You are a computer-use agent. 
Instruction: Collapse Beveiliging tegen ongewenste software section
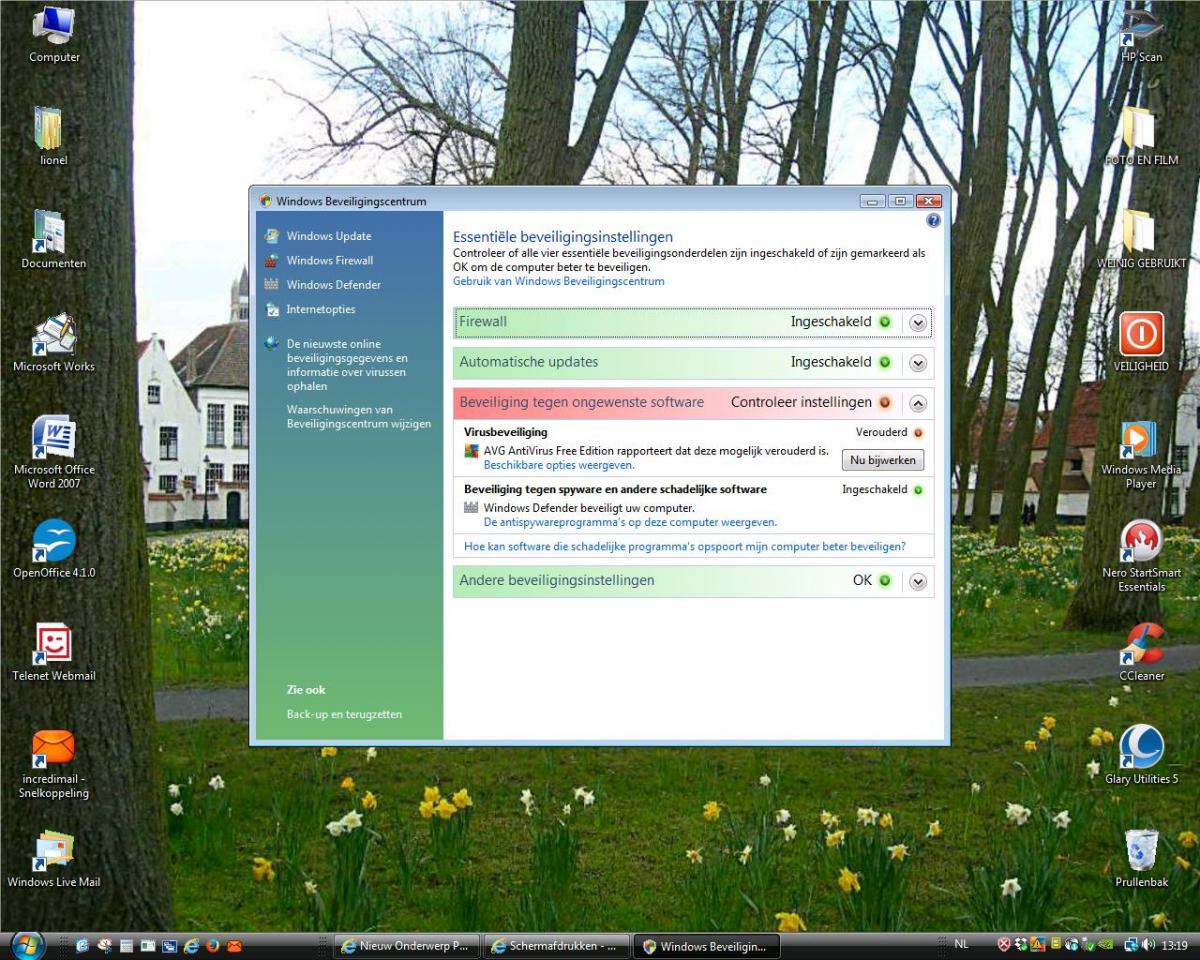918,403
